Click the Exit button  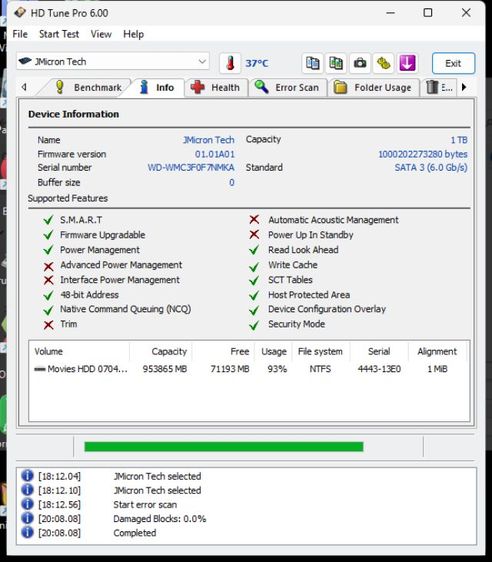pyautogui.click(x=453, y=63)
